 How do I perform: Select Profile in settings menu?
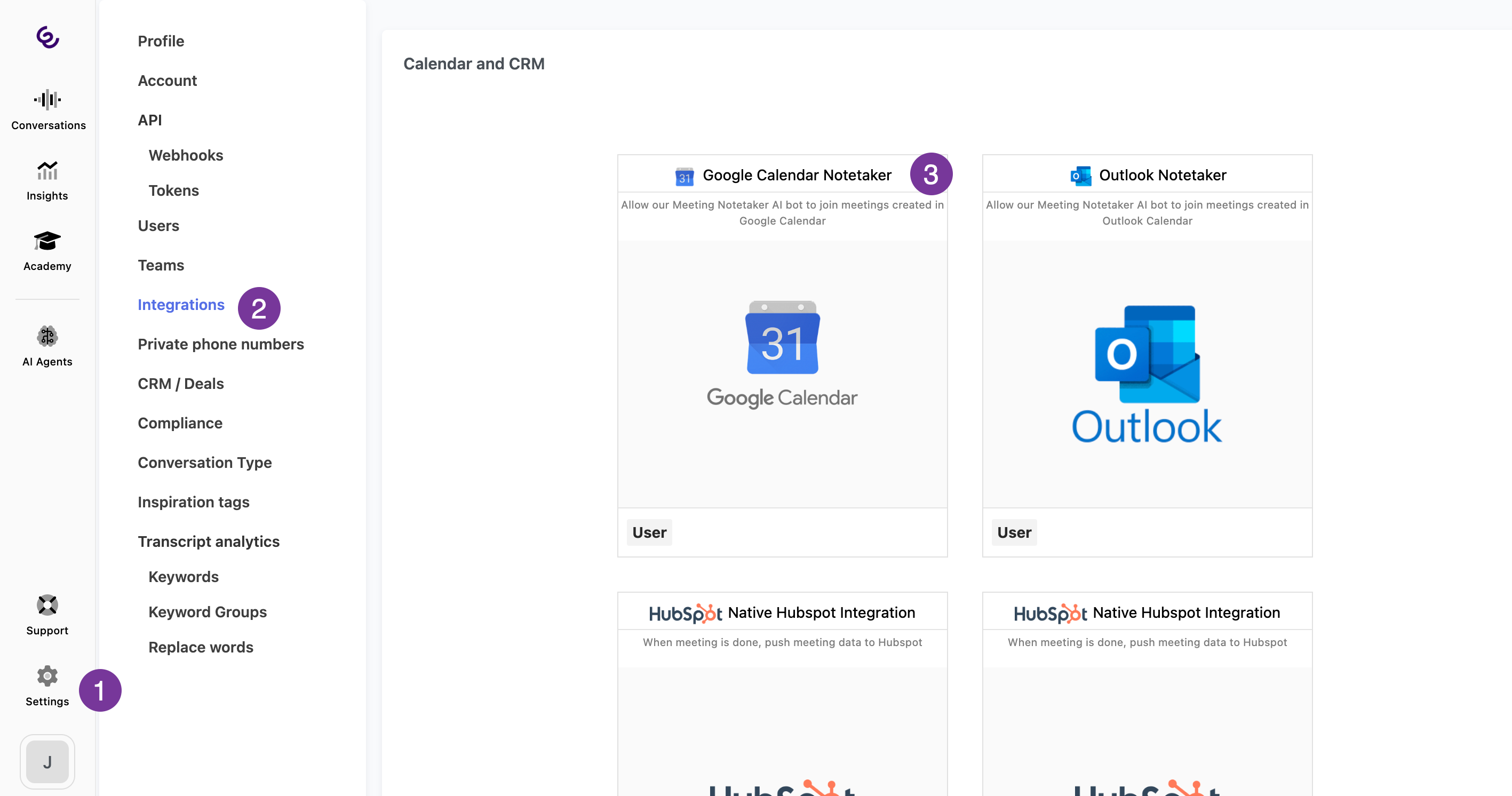point(161,41)
